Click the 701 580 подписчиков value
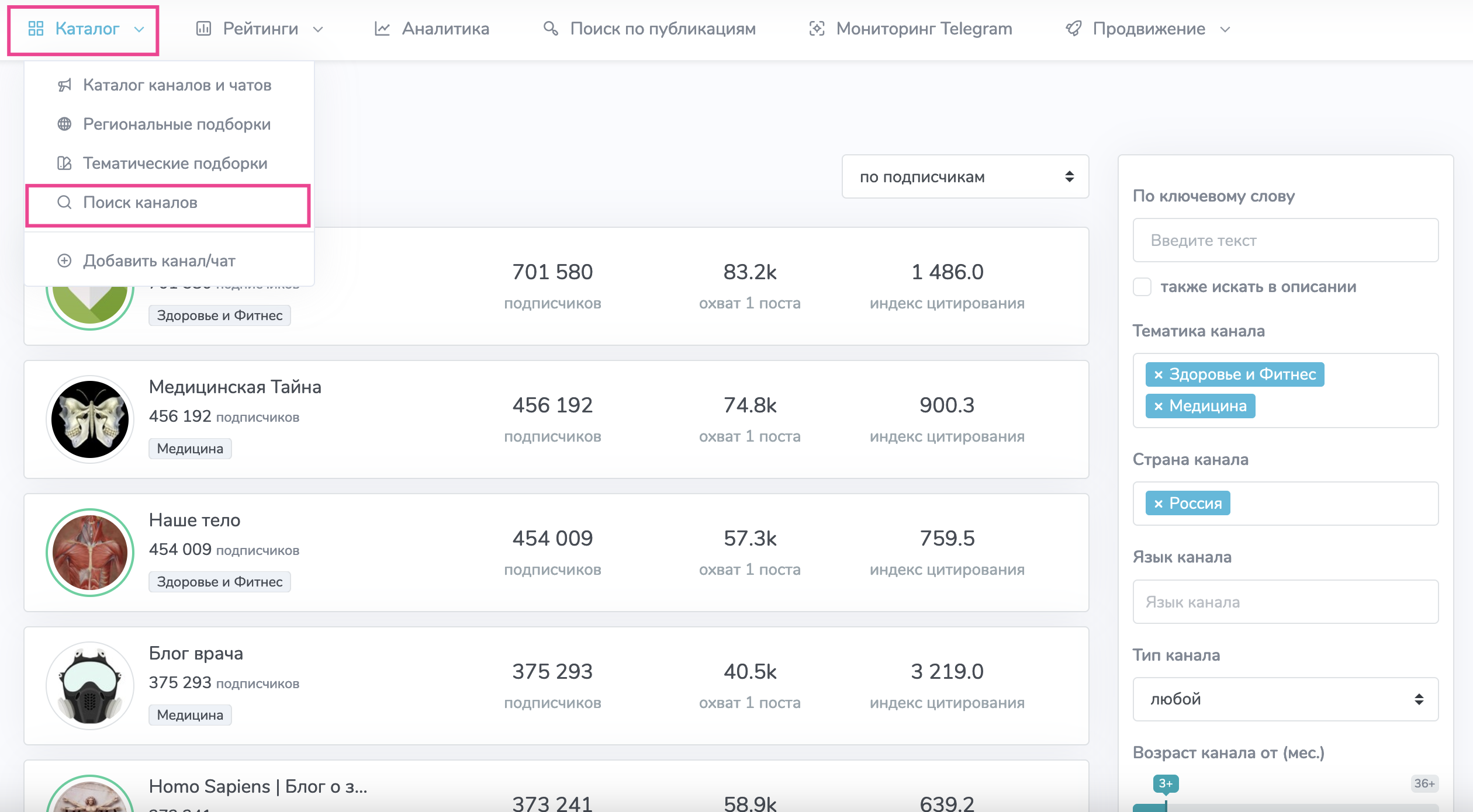Viewport: 1473px width, 812px height. point(552,272)
